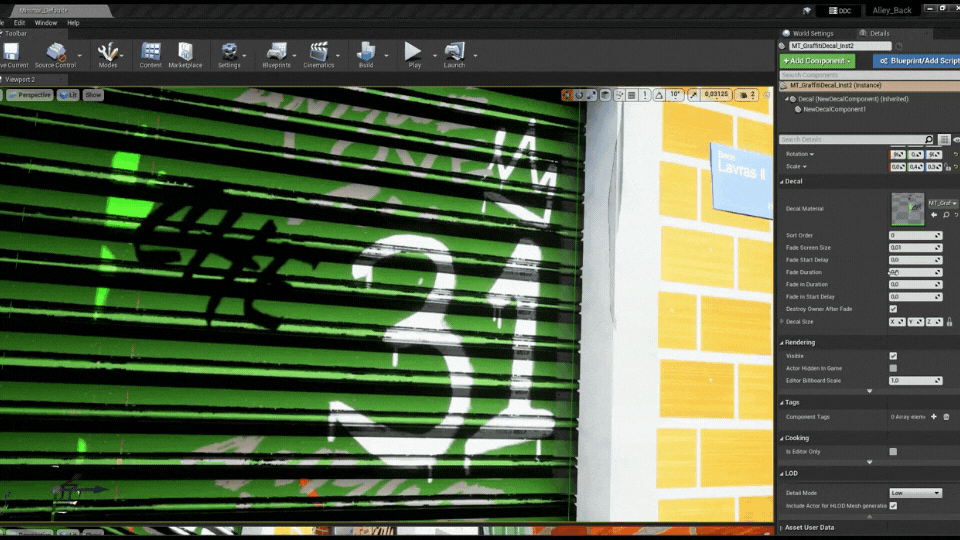Open the camera speed 2 setting
Image resolution: width=960 pixels, height=540 pixels.
(747, 95)
